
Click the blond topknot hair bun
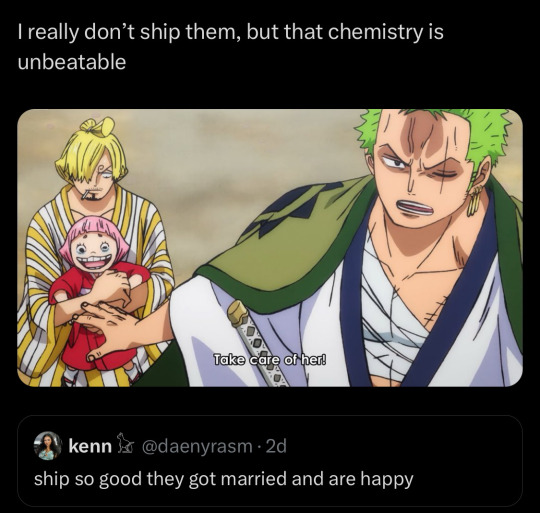[x=98, y=127]
